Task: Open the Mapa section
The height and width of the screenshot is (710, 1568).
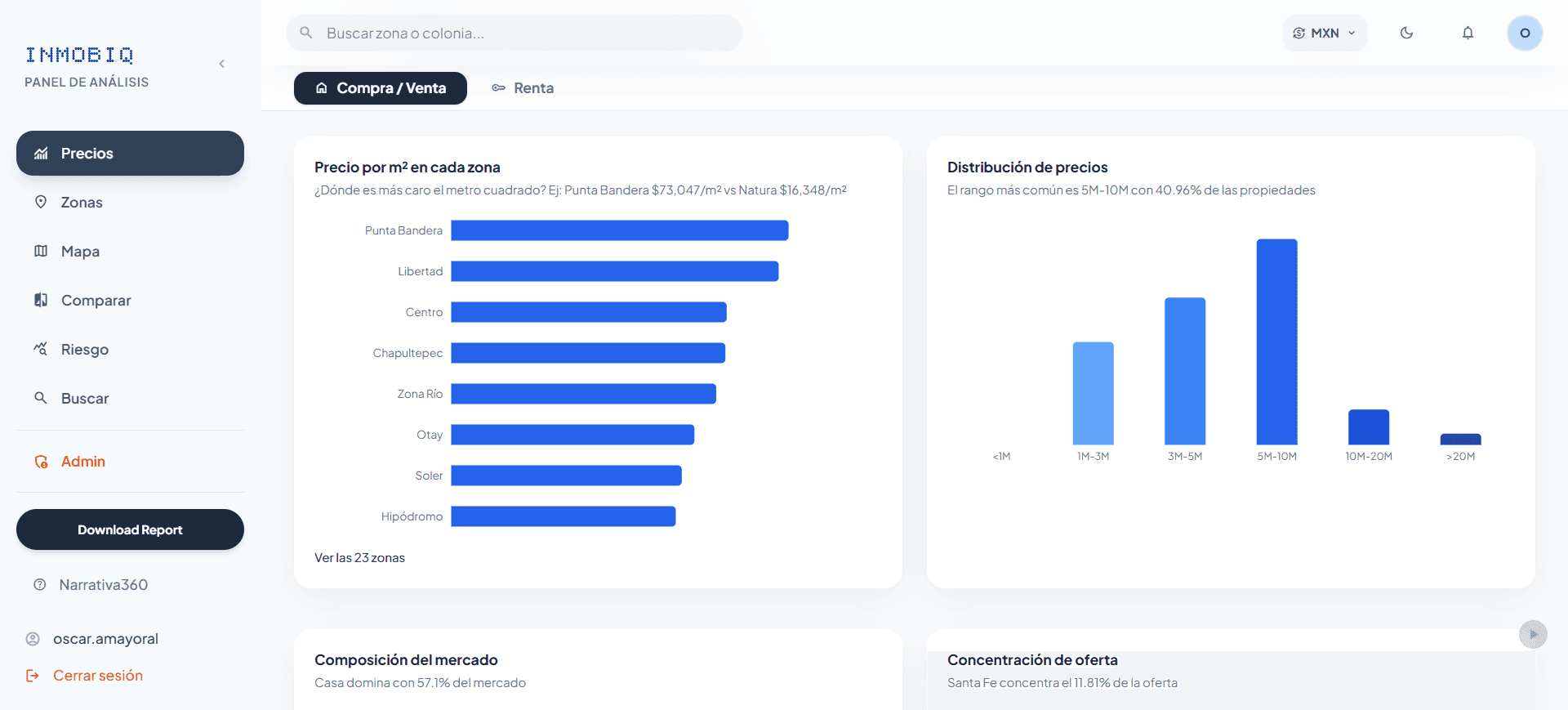Action: click(80, 252)
